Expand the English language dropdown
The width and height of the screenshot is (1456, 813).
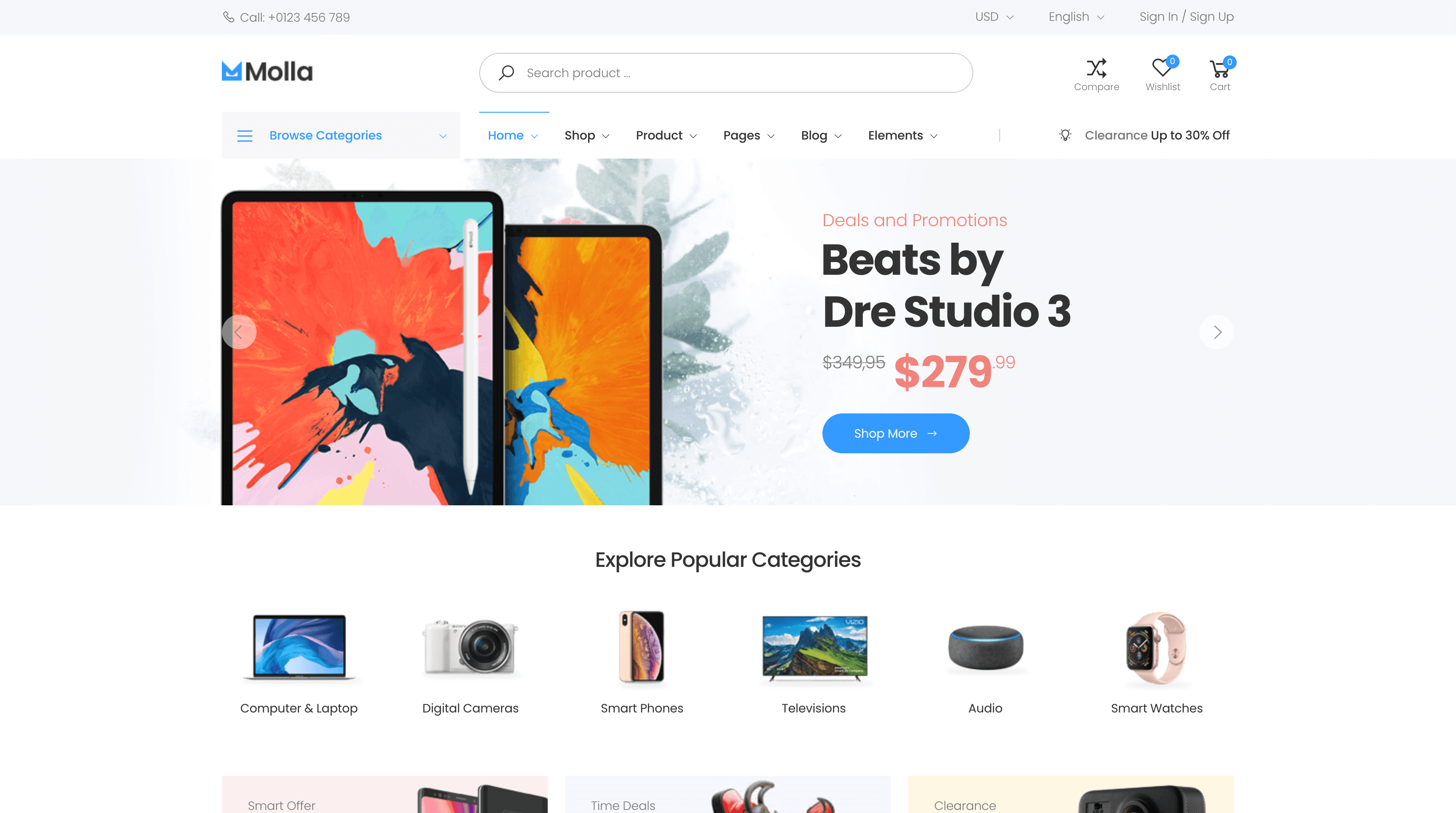click(1078, 17)
